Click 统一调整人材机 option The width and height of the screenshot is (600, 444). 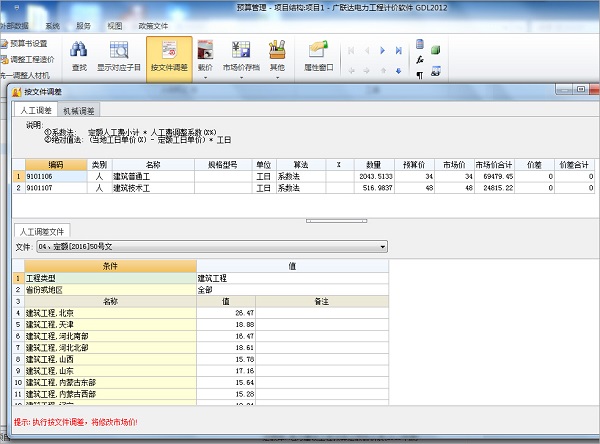25,75
